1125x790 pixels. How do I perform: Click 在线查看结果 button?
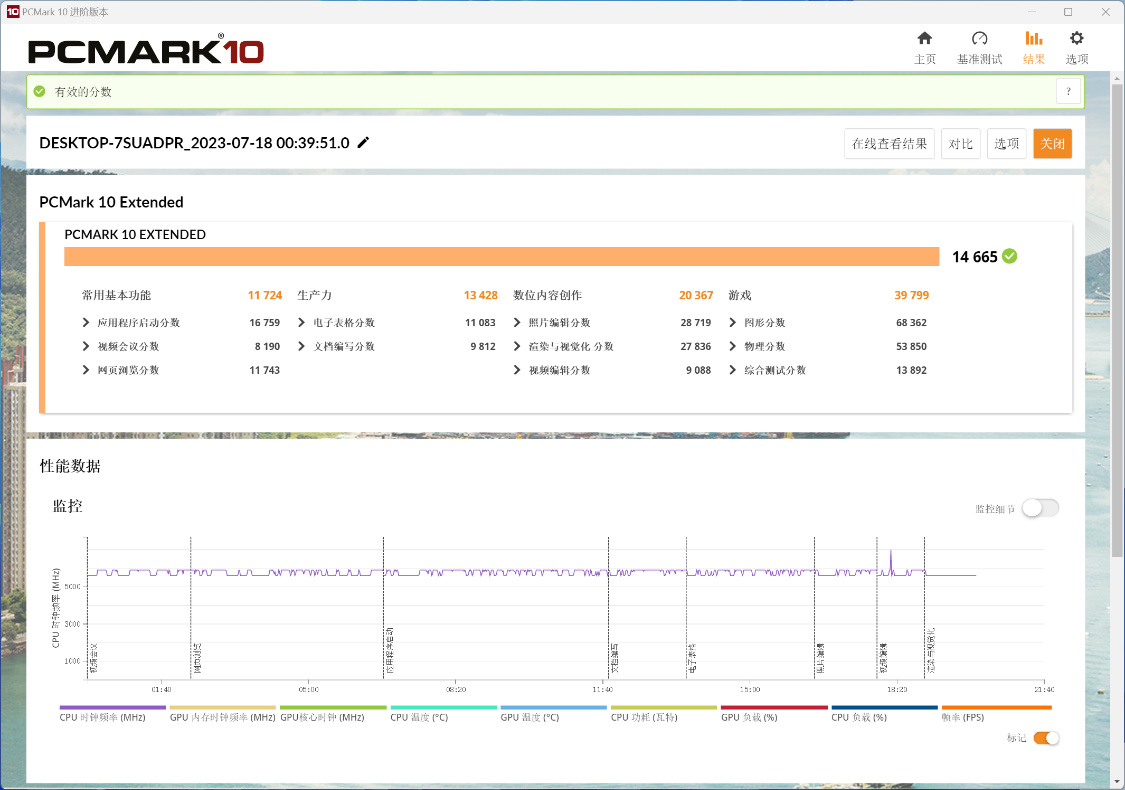coord(889,144)
